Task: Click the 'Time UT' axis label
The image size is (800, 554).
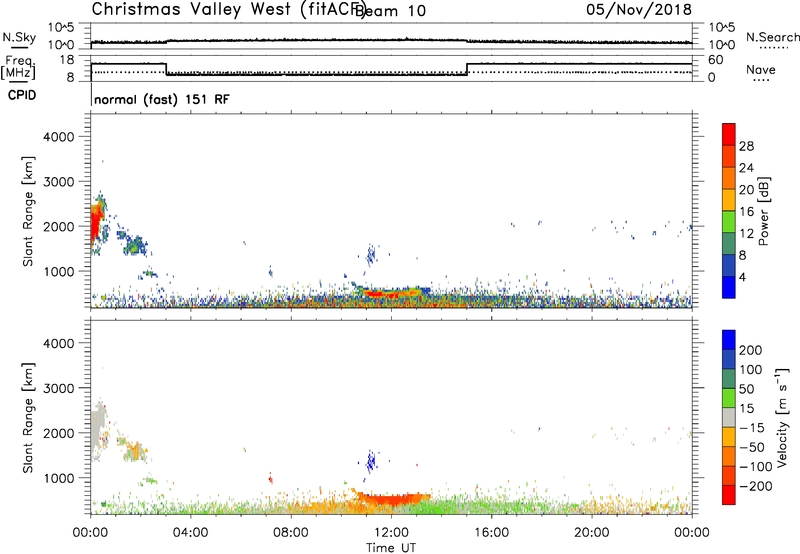Action: tap(391, 548)
